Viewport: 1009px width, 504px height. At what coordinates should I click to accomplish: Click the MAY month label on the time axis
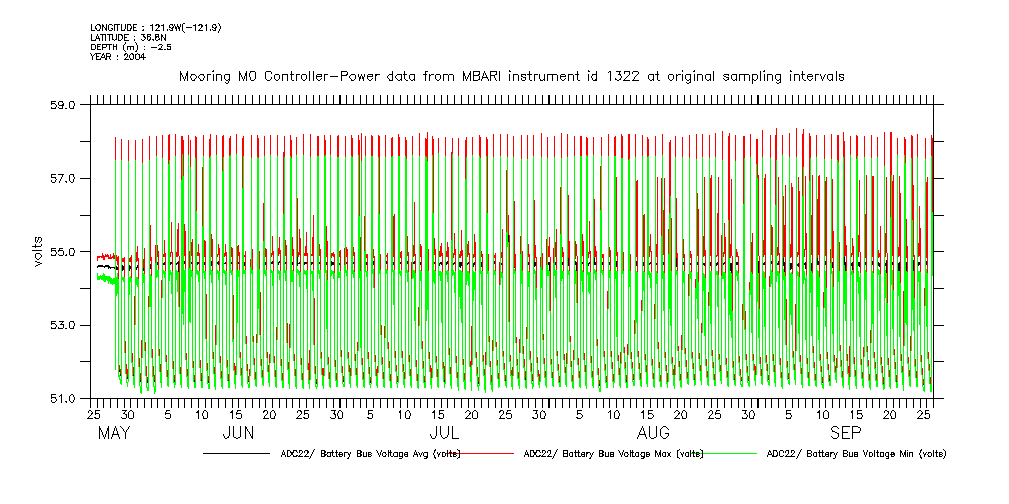(114, 434)
